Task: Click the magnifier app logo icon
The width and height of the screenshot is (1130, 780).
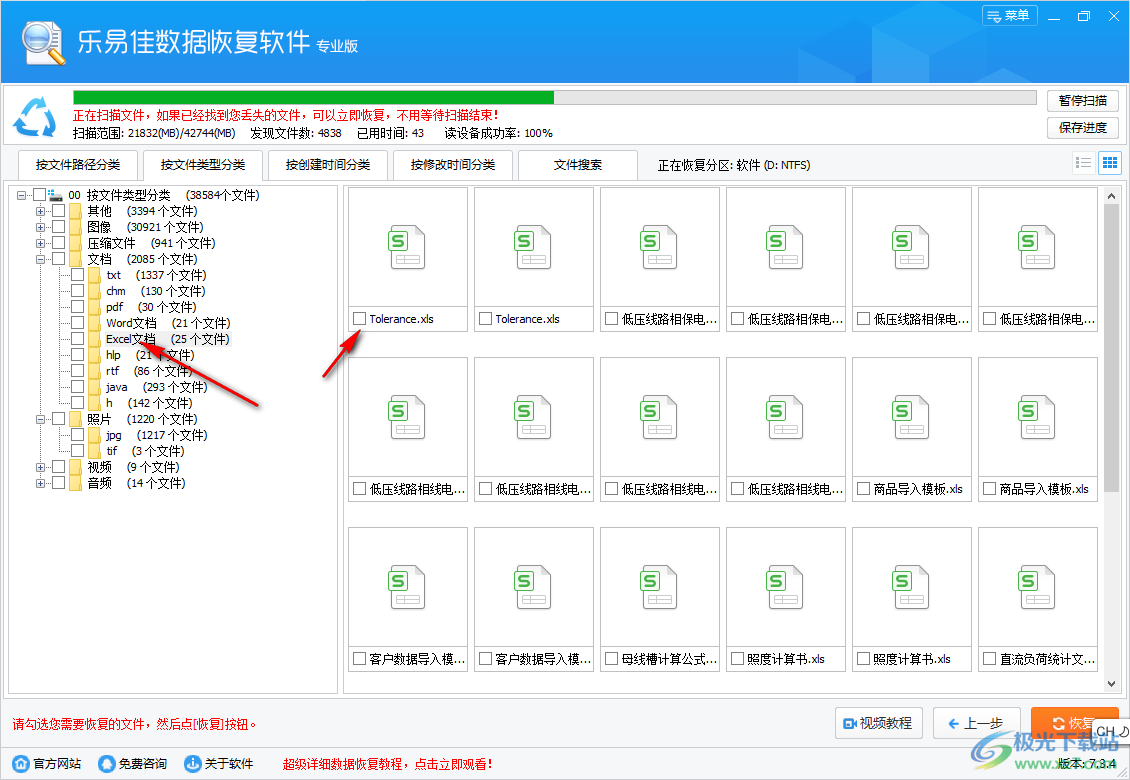Action: pyautogui.click(x=43, y=43)
